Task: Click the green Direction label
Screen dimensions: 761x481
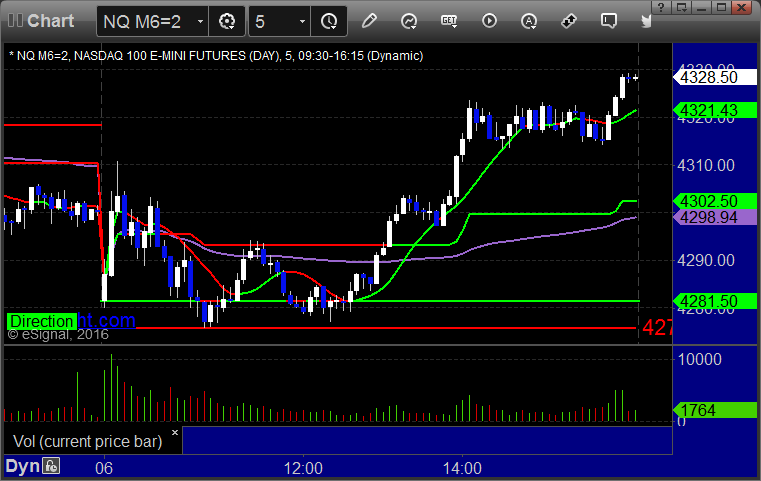Action: (x=42, y=321)
